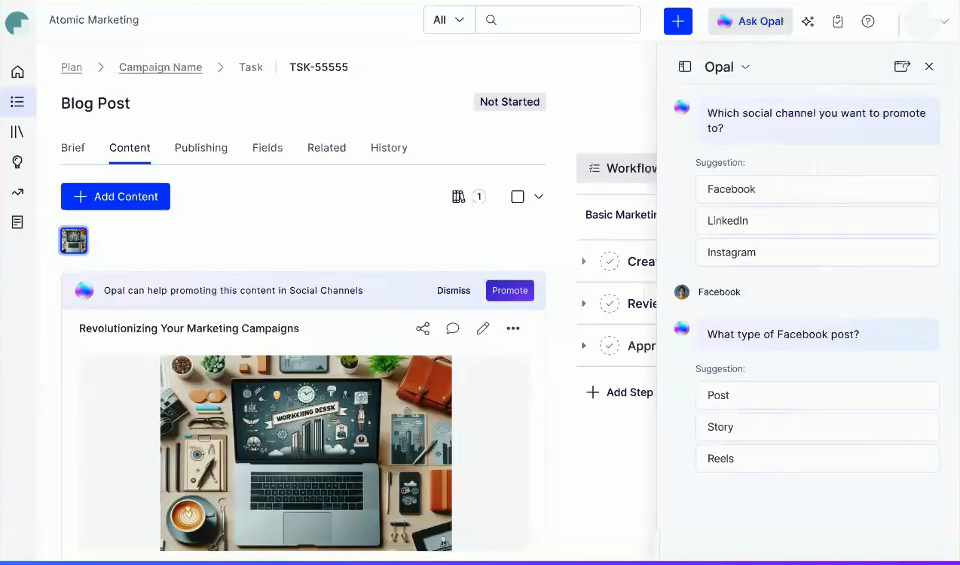Toggle the Opal panel sidebar layout icon
This screenshot has height=565, width=960.
(x=685, y=67)
